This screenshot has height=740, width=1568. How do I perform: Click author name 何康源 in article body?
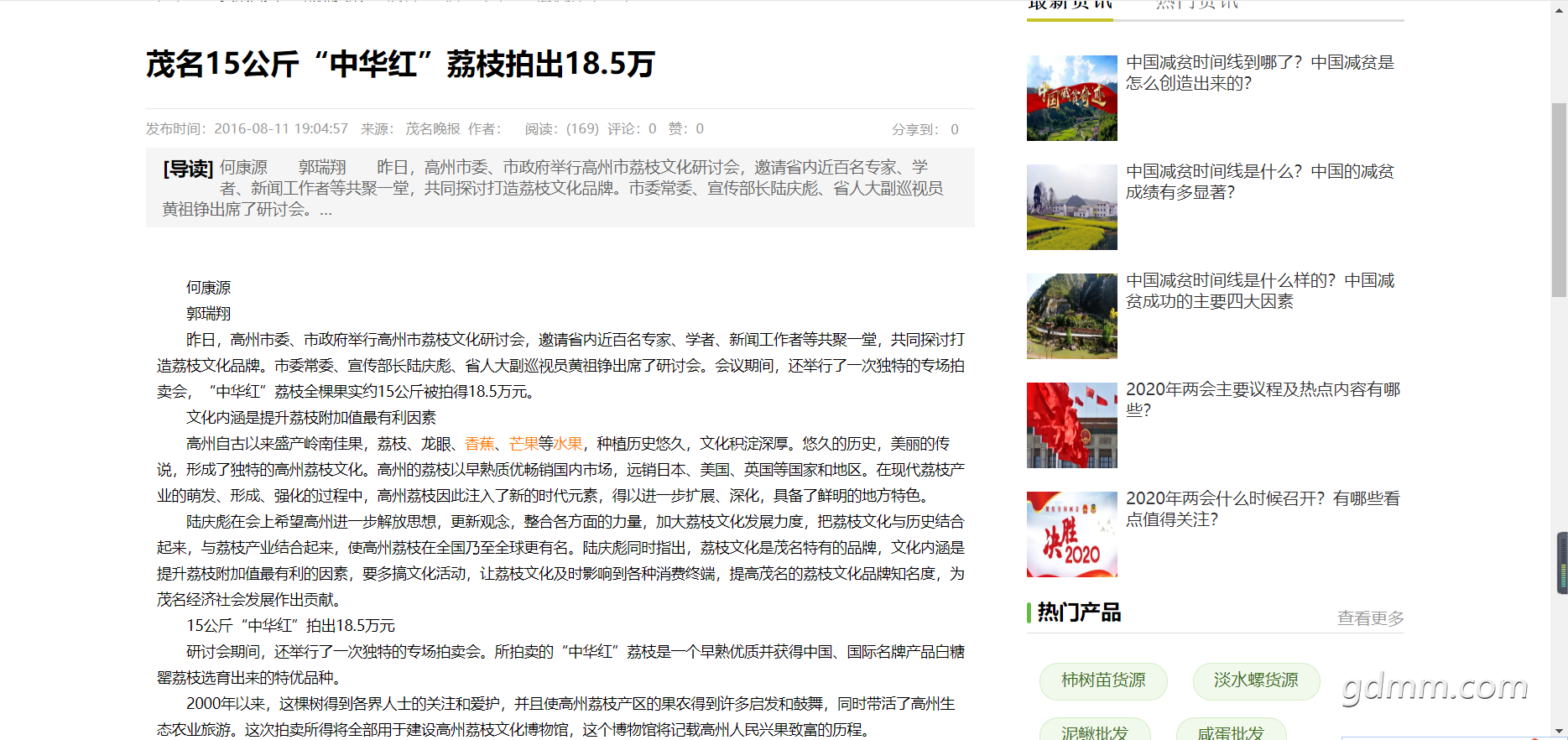208,288
